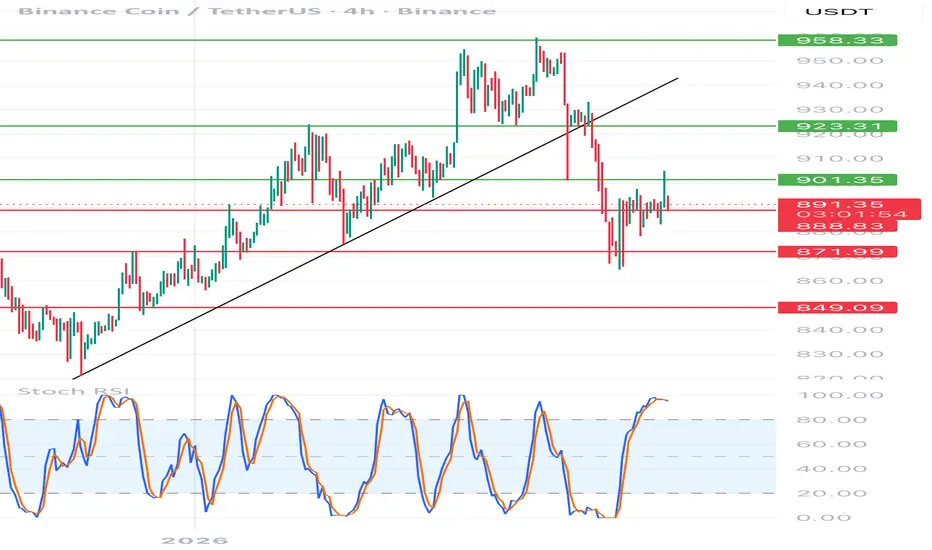Click the USDT currency label
The width and height of the screenshot is (932, 550).
(x=839, y=12)
